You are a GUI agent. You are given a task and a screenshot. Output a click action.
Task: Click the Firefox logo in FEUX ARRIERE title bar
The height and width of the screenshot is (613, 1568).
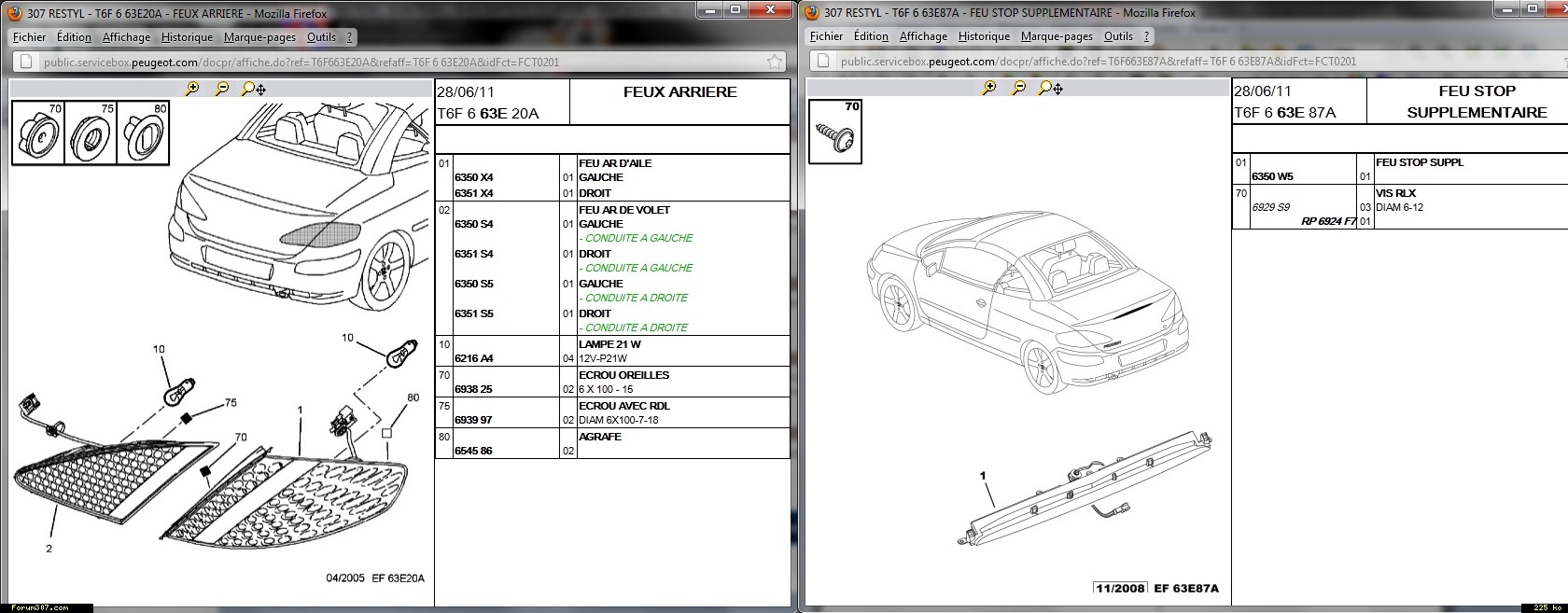tap(15, 13)
